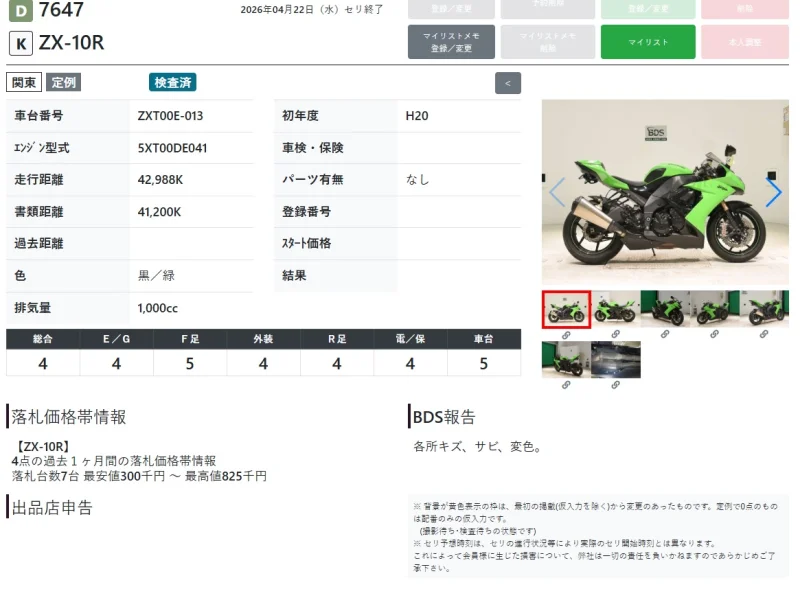The width and height of the screenshot is (800, 600).
Task: Select the rear exhaust view thumbnail
Action: point(764,309)
